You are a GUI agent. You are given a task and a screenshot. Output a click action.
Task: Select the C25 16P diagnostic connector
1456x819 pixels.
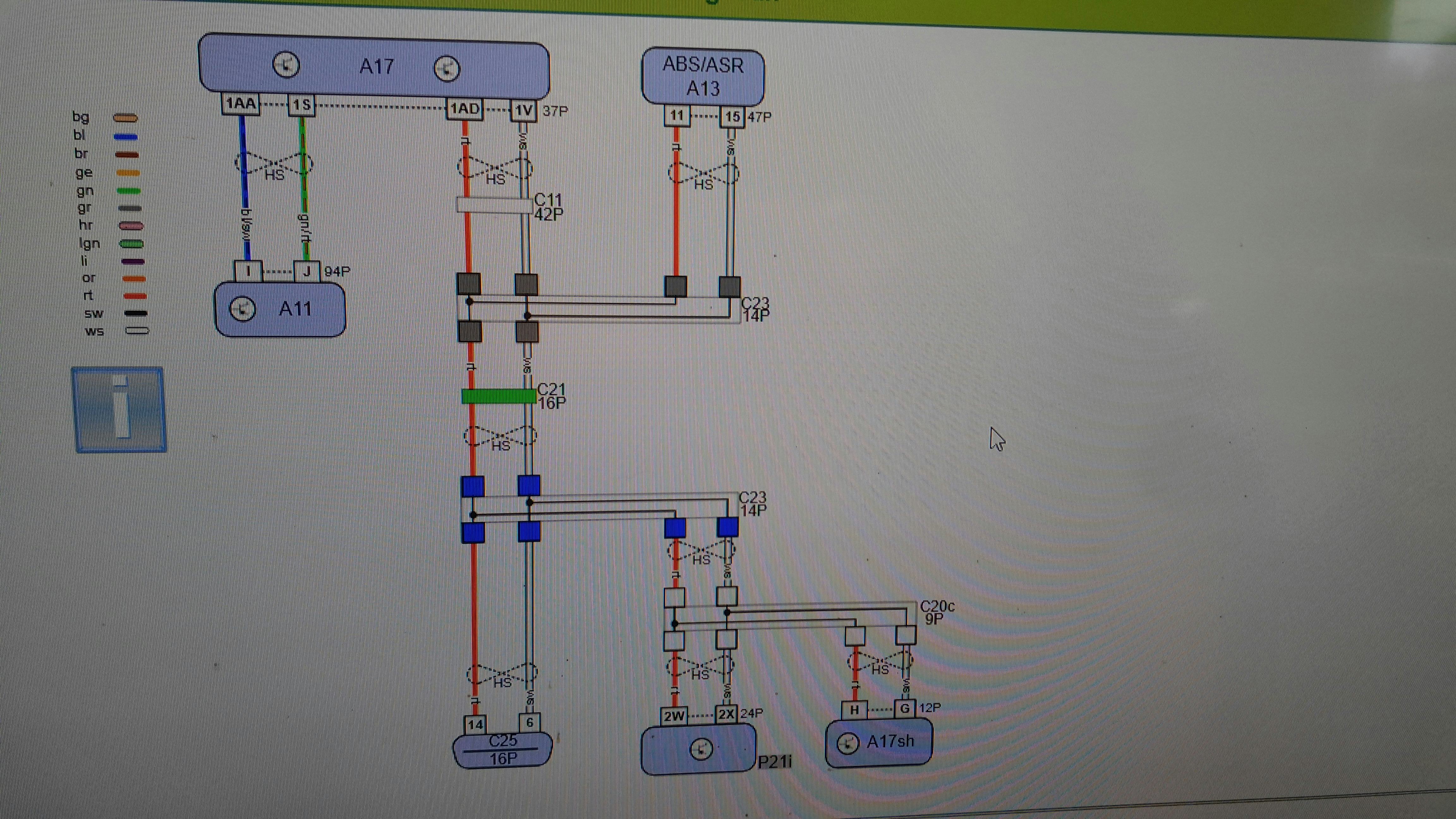[x=502, y=749]
